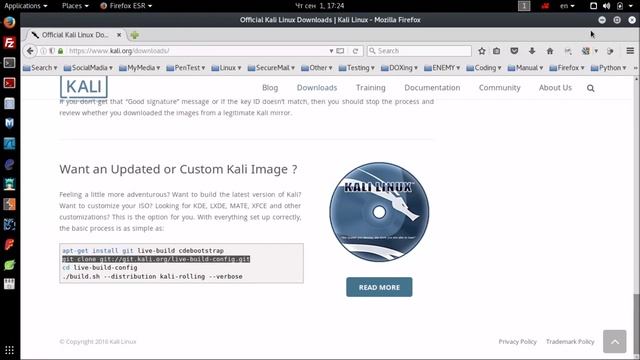Click the READ MORE button
Viewport: 640px width, 360px height.
pyautogui.click(x=379, y=287)
